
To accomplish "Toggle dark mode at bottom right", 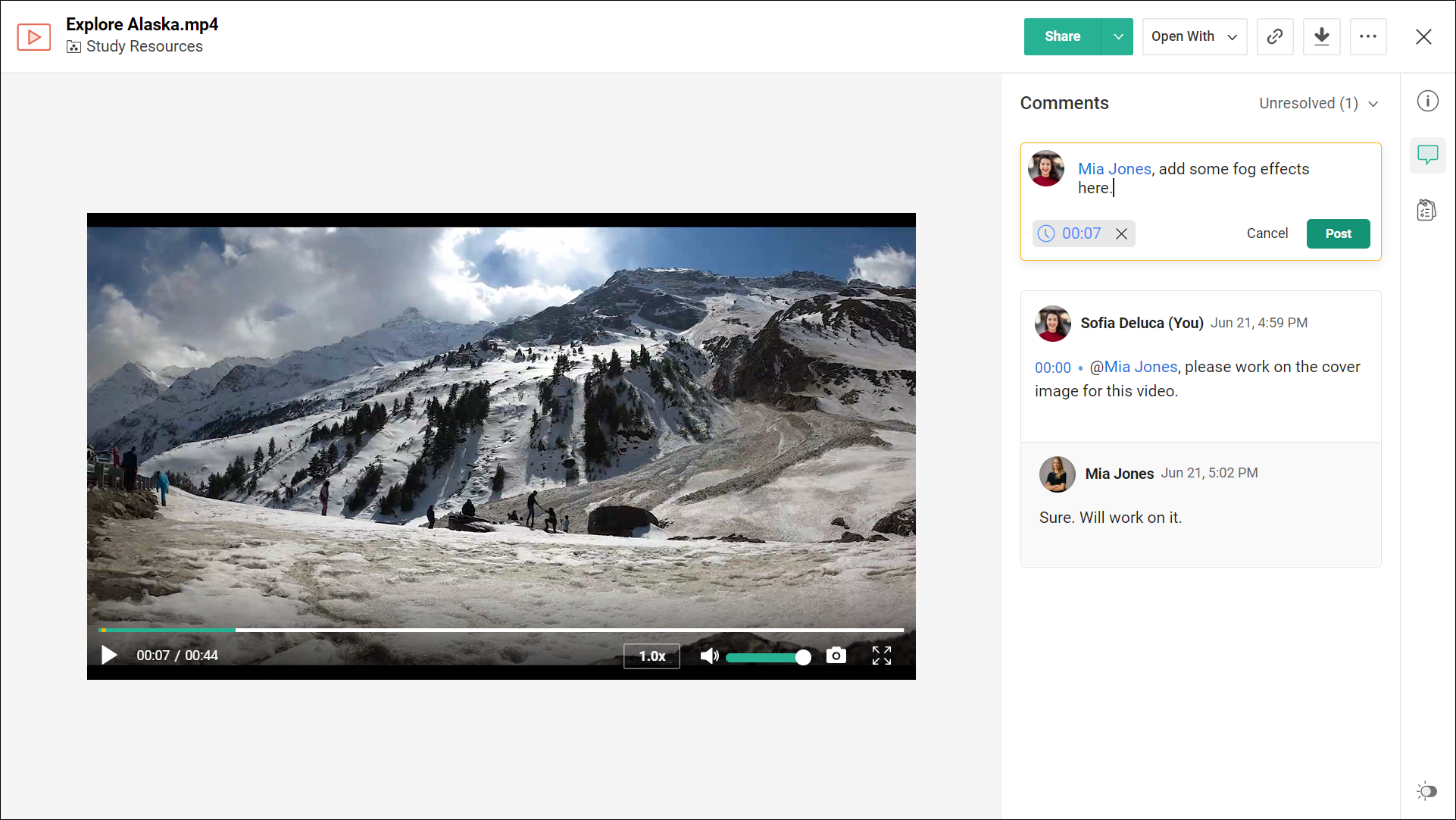I will 1426,791.
